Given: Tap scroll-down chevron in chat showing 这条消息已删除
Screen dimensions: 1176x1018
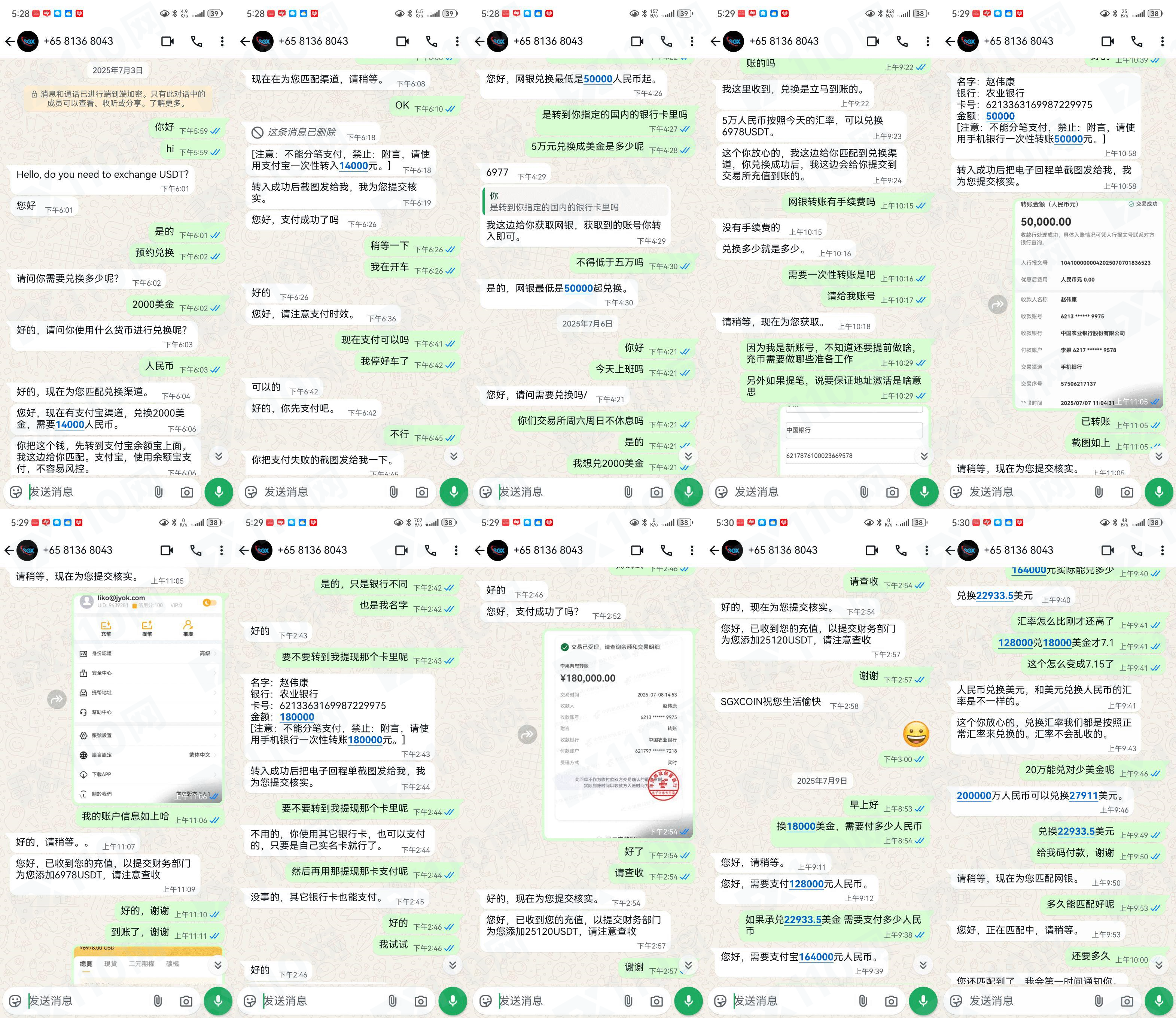Looking at the screenshot, I should coord(453,456).
